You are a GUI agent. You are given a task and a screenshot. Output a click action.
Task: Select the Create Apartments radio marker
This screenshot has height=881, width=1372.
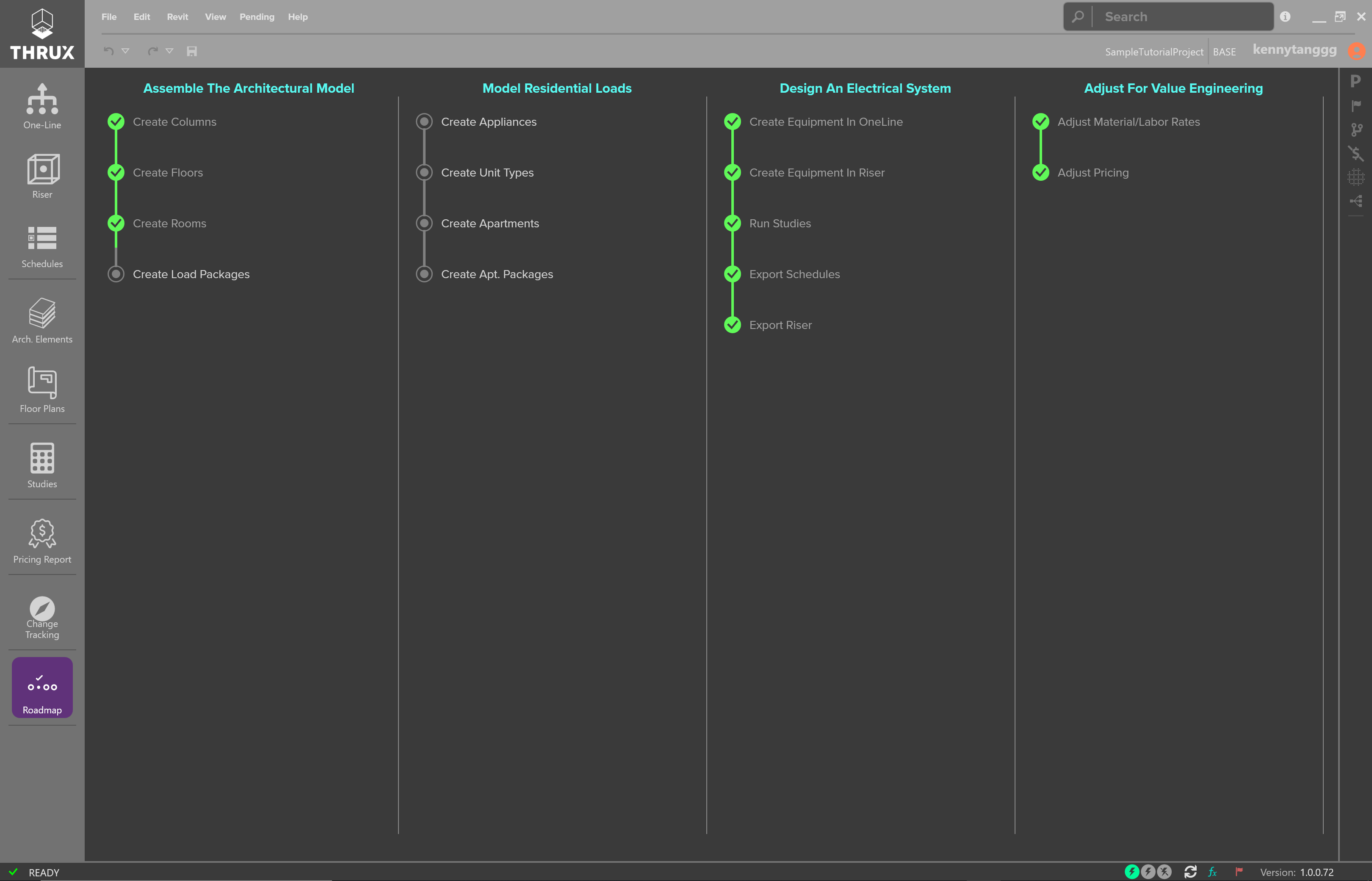[x=424, y=223]
